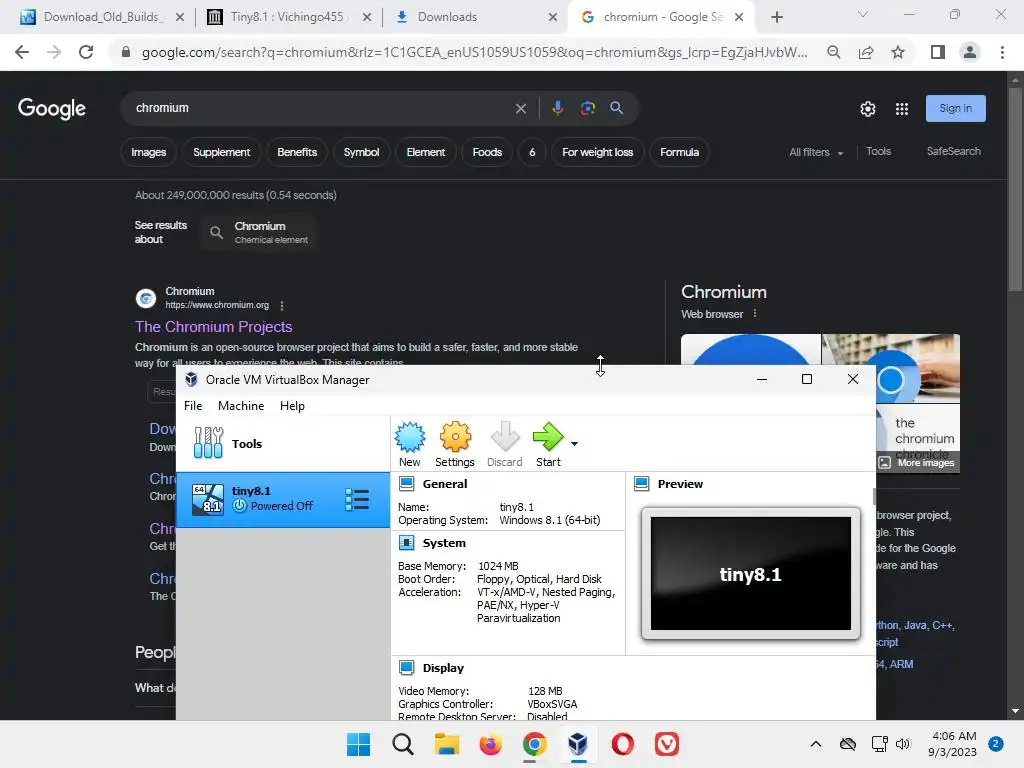Launch Vivaldi from the taskbar
The image size is (1024, 768).
point(667,744)
